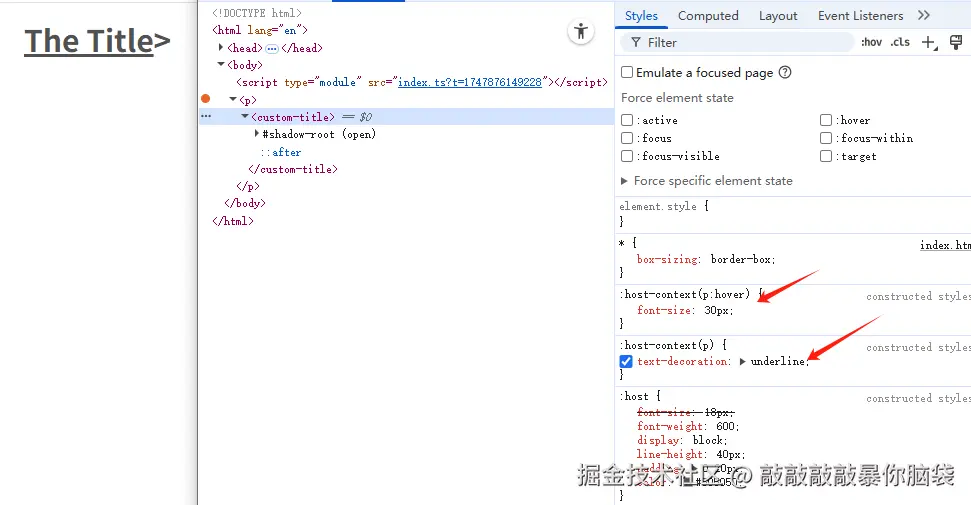Check the :target state box

[x=825, y=156]
